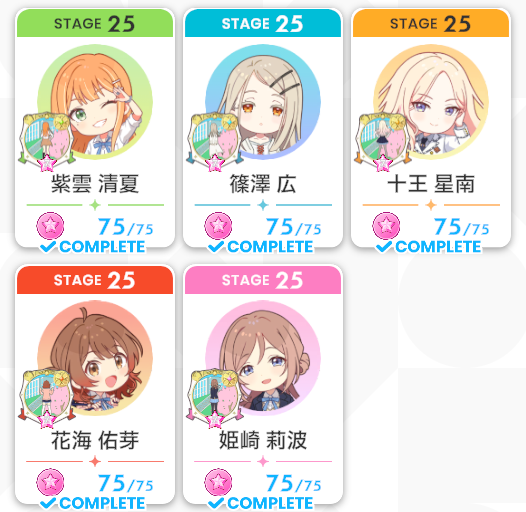Open the green STAGE 25 header

(95, 23)
